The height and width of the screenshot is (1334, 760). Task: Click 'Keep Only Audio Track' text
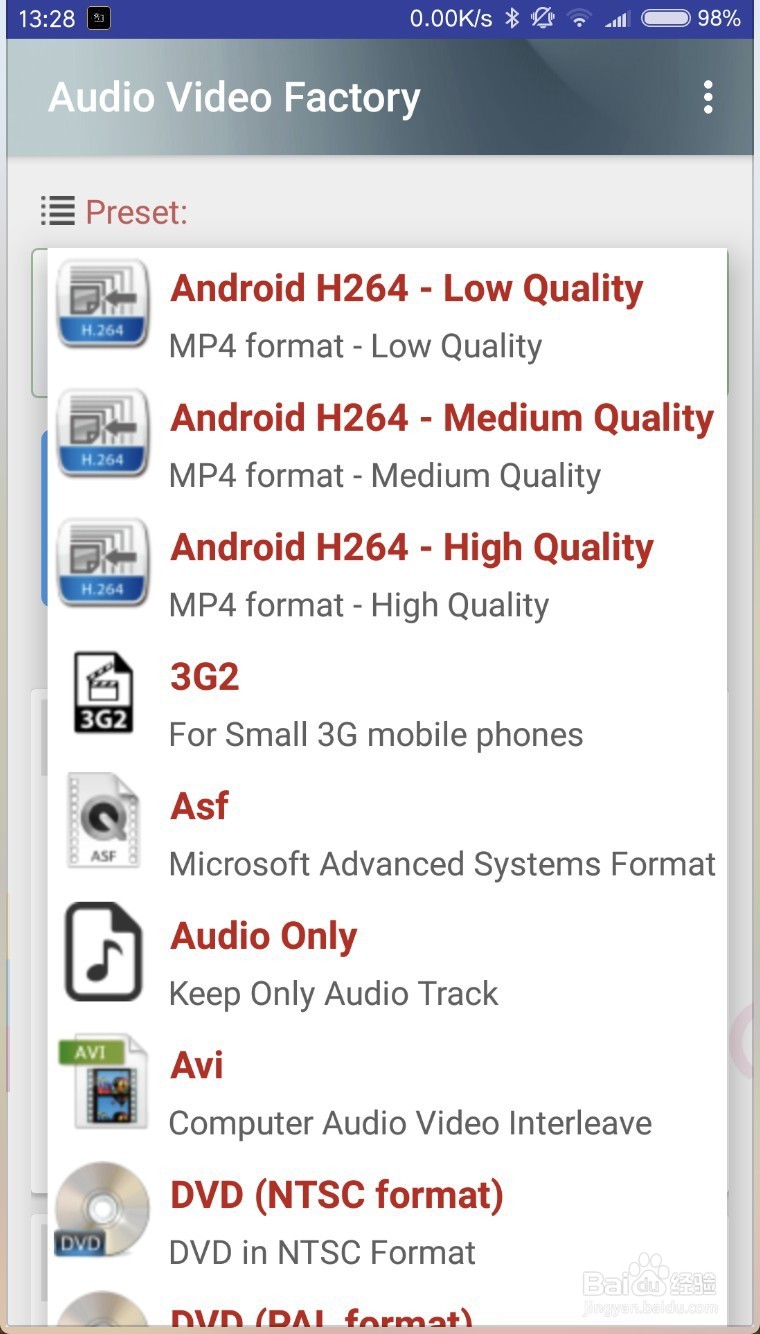coord(333,994)
